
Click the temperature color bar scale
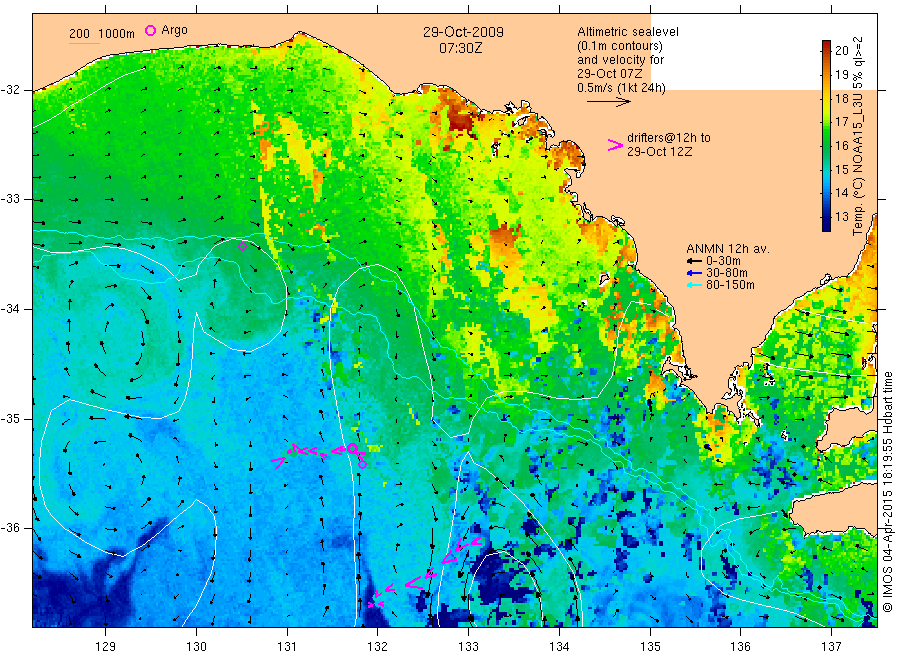point(827,135)
